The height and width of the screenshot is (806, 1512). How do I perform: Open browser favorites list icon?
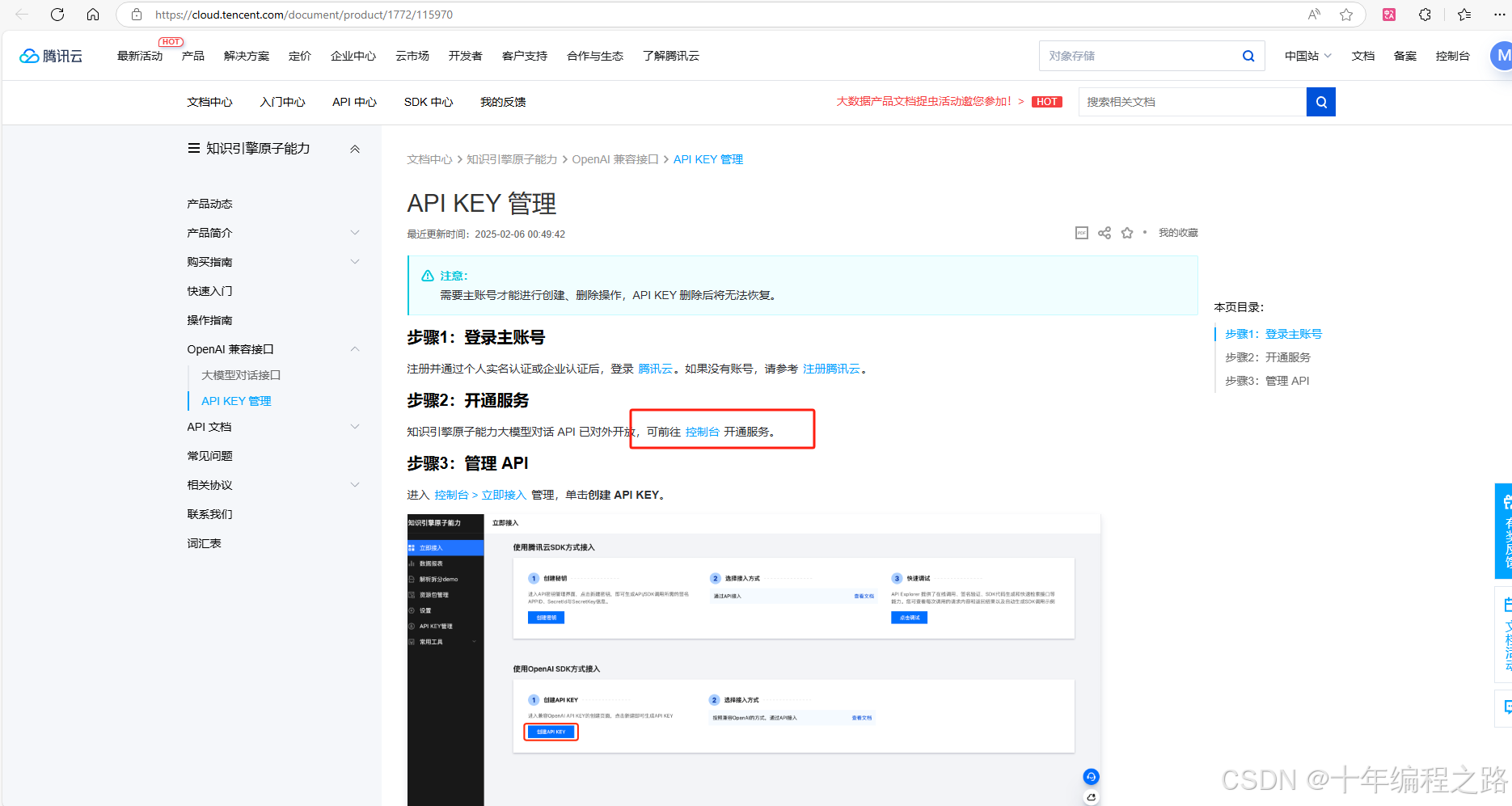pos(1464,15)
